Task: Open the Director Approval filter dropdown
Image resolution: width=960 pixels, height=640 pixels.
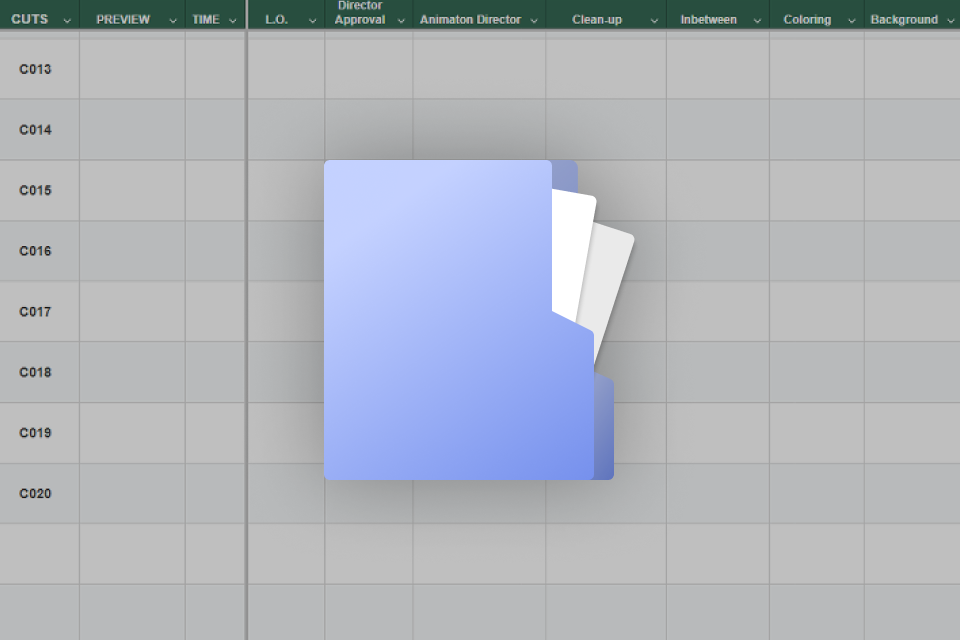Action: pyautogui.click(x=401, y=20)
